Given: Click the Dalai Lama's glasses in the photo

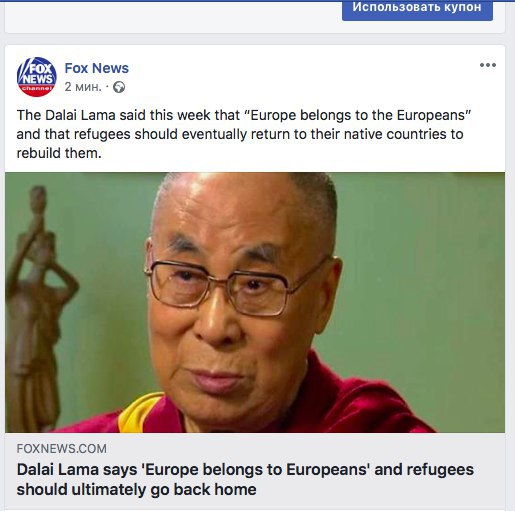Looking at the screenshot, I should (x=237, y=288).
